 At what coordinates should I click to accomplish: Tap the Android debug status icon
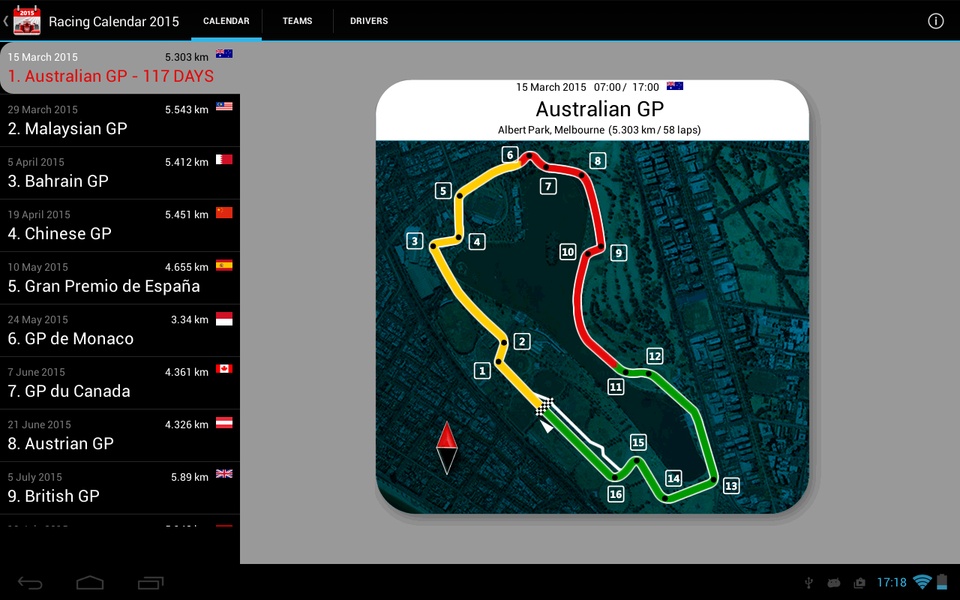(833, 583)
